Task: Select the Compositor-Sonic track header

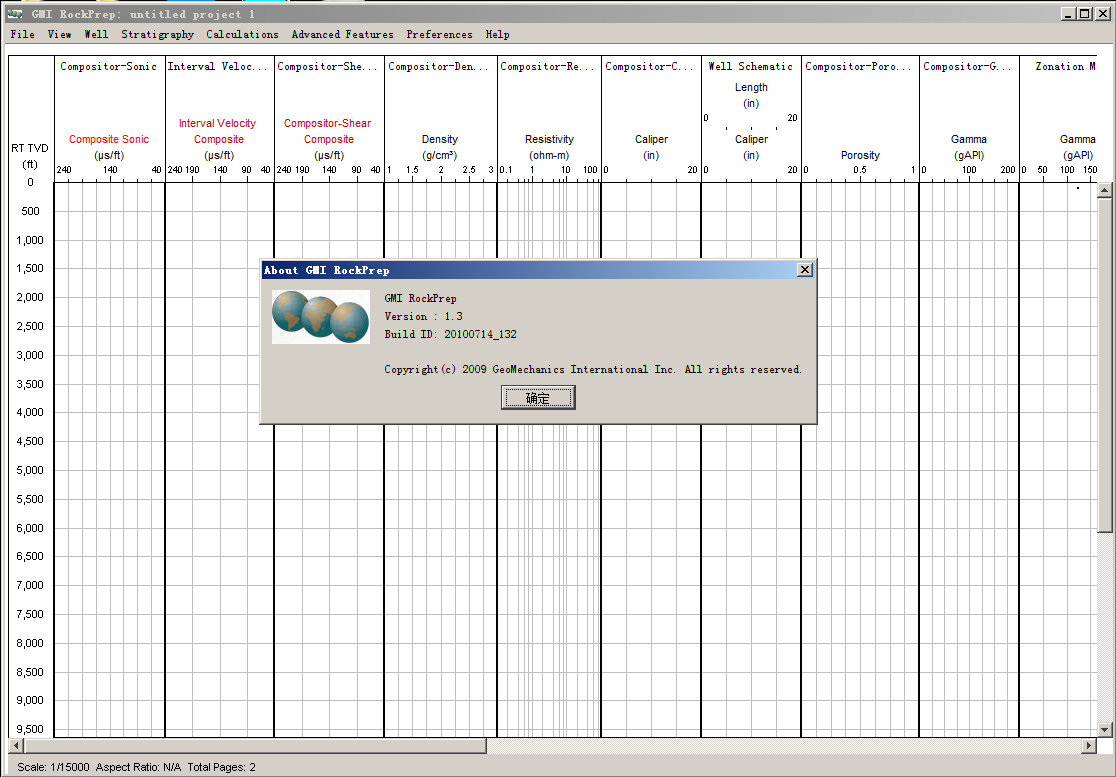Action: tap(108, 66)
